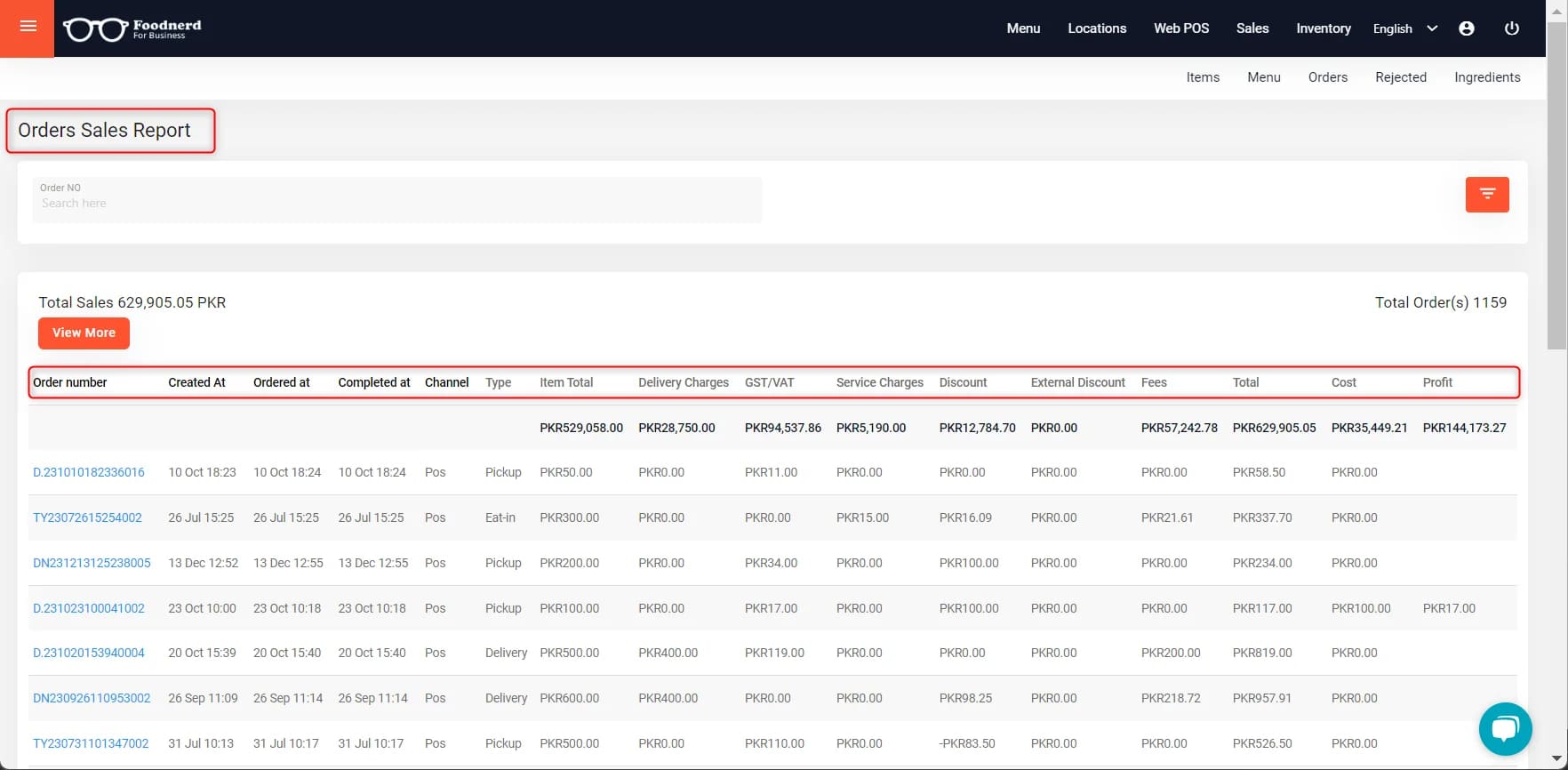Open order DN230926110953002
Image resolution: width=1568 pixels, height=770 pixels.
pos(92,698)
